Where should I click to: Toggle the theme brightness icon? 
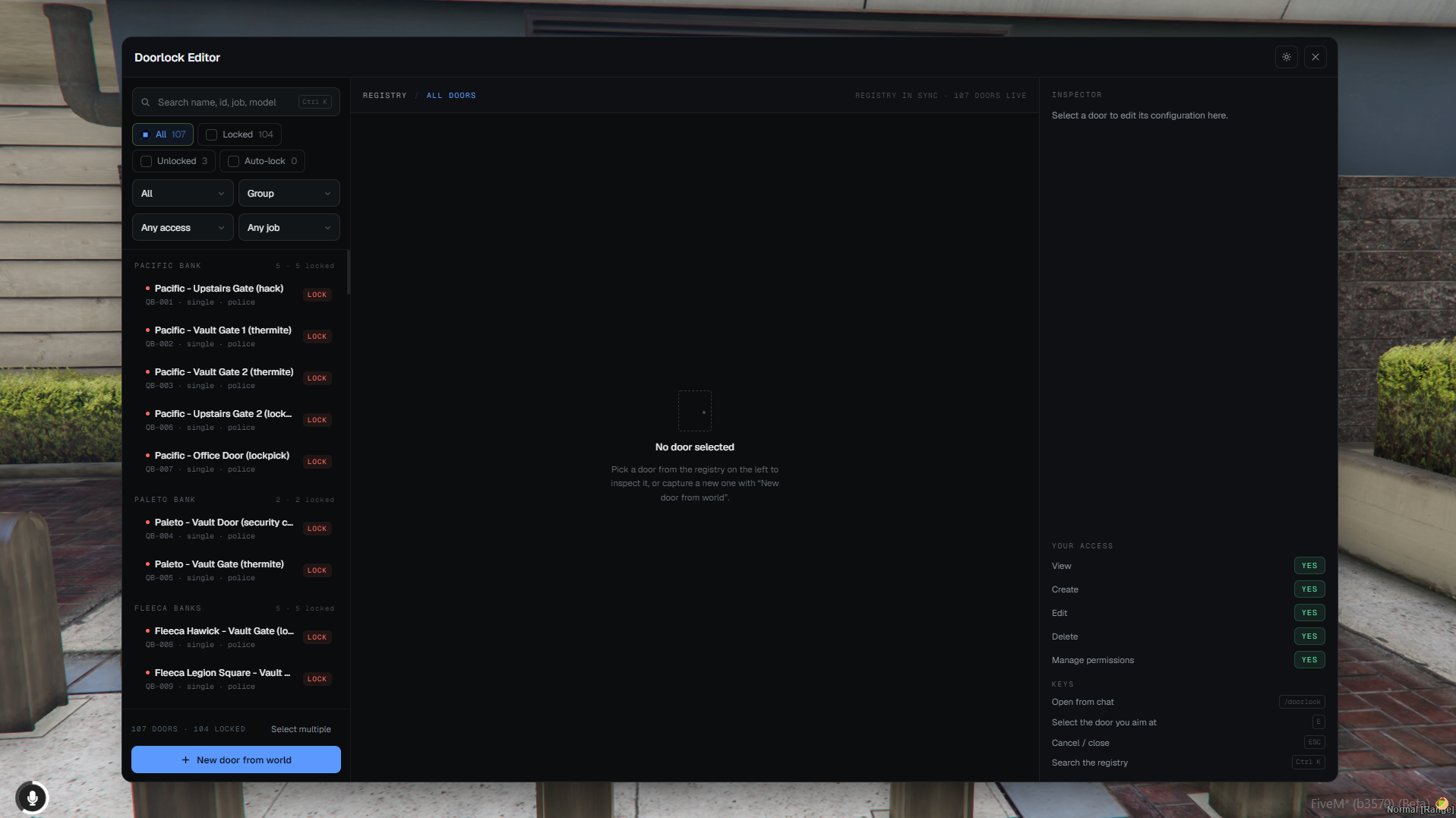(x=1286, y=57)
